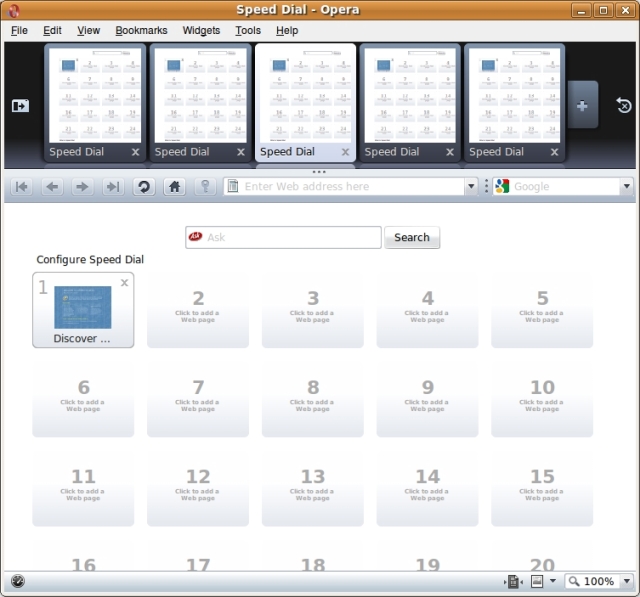Add a web page to speed dial 12
This screenshot has height=597, width=640.
(198, 489)
